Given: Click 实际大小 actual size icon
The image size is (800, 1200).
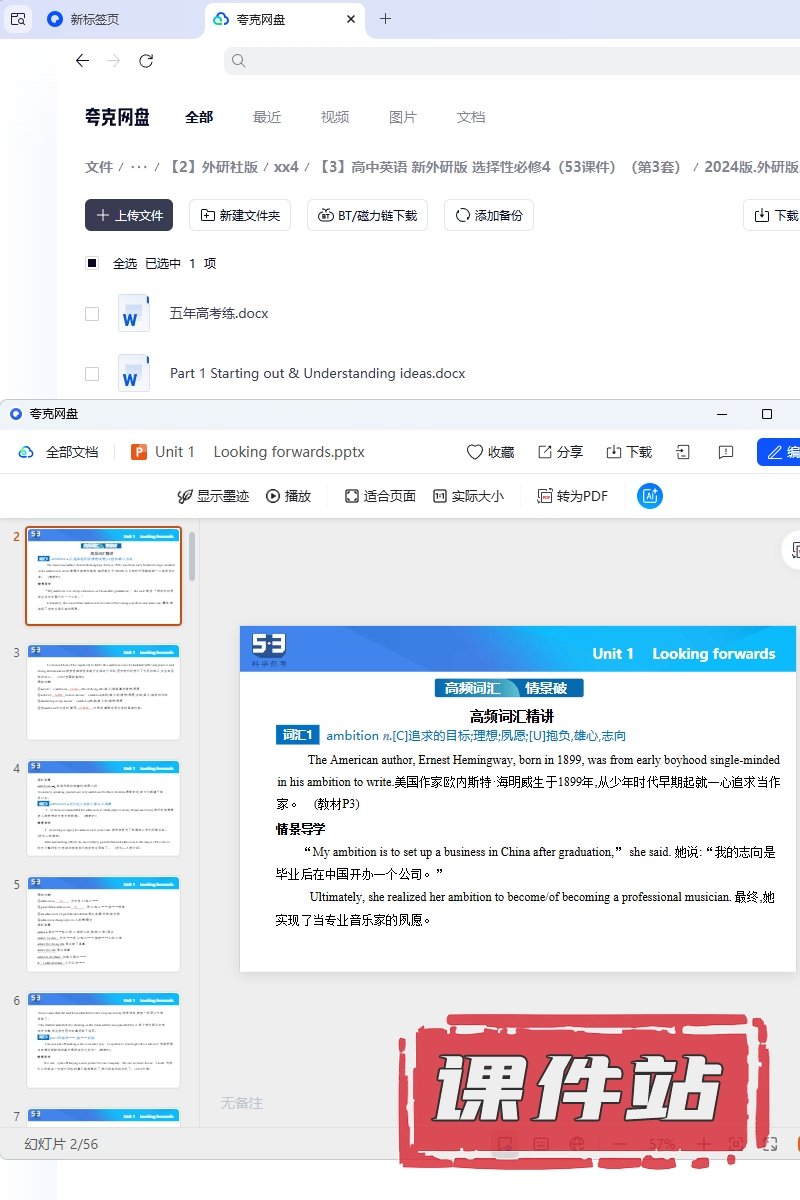Looking at the screenshot, I should [x=440, y=496].
